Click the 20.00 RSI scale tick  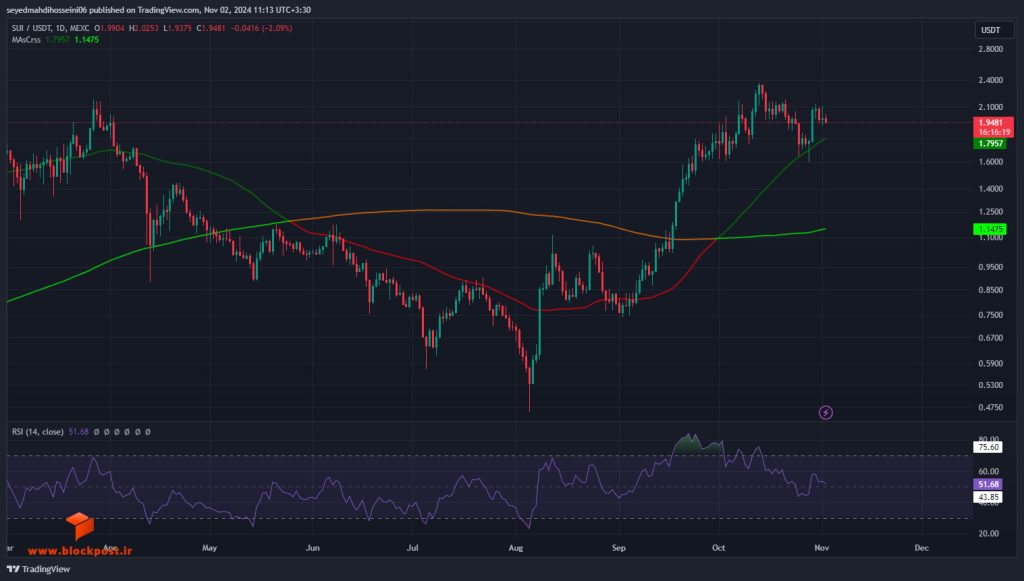pyautogui.click(x=988, y=533)
